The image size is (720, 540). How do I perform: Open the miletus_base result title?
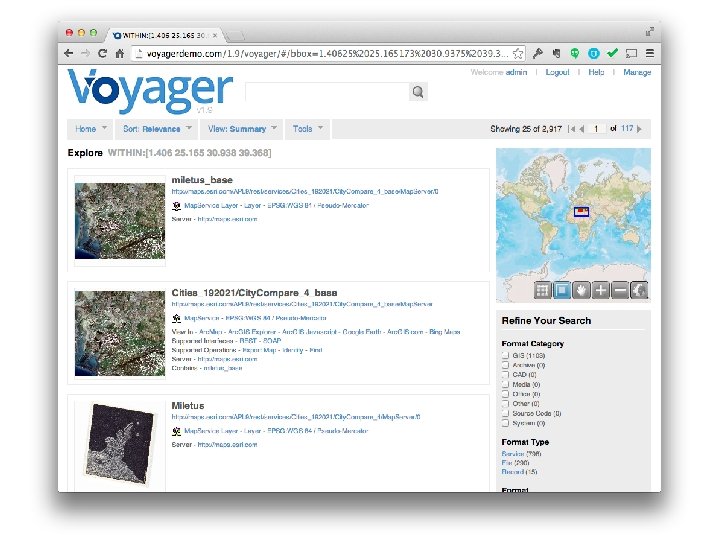coord(202,180)
